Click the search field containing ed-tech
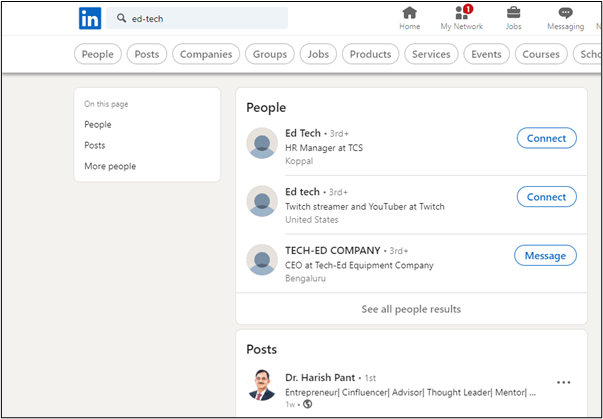Screen dimensions: 603x419 [x=197, y=18]
